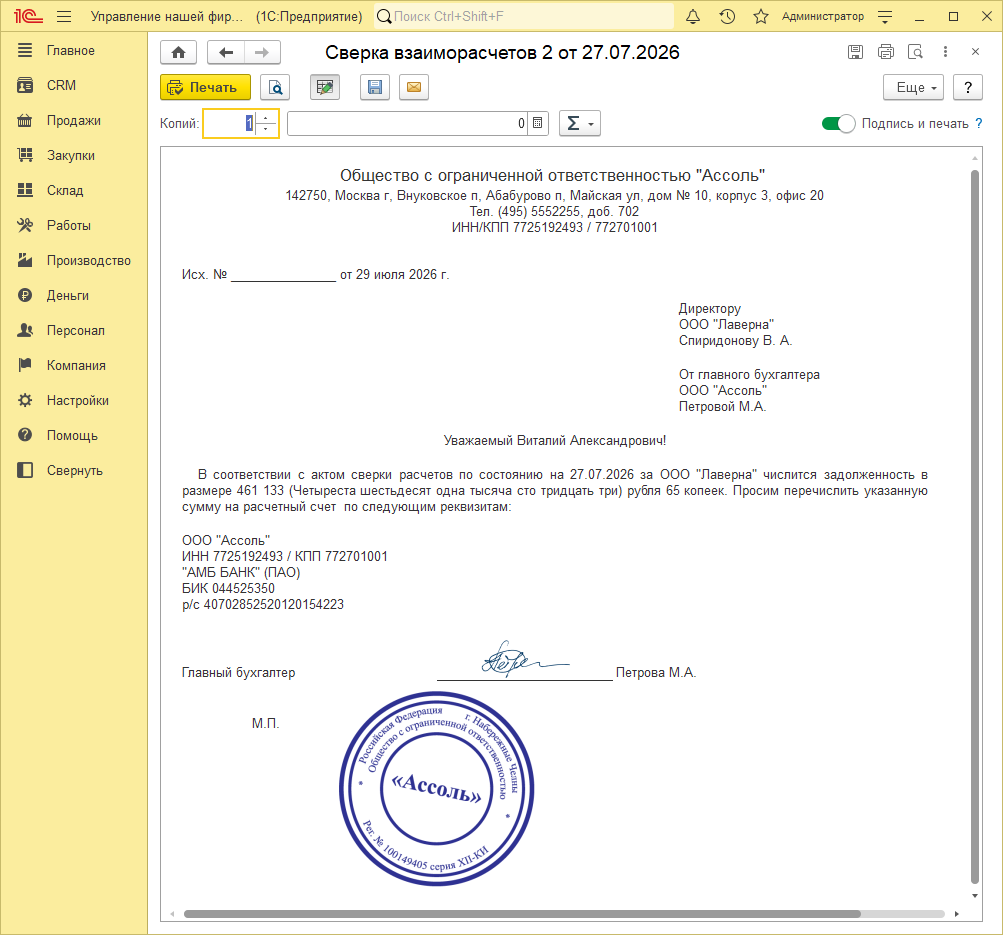The height and width of the screenshot is (935, 1003).
Task: Open Помощь section
Action: [74, 436]
